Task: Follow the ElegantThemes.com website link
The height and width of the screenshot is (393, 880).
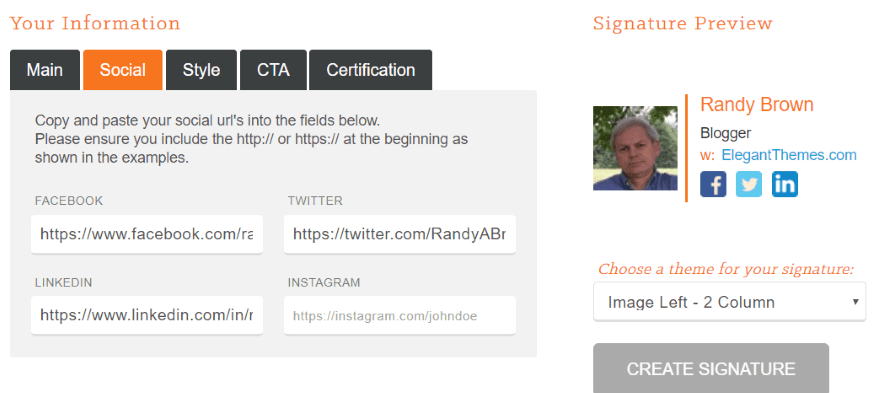Action: point(789,155)
